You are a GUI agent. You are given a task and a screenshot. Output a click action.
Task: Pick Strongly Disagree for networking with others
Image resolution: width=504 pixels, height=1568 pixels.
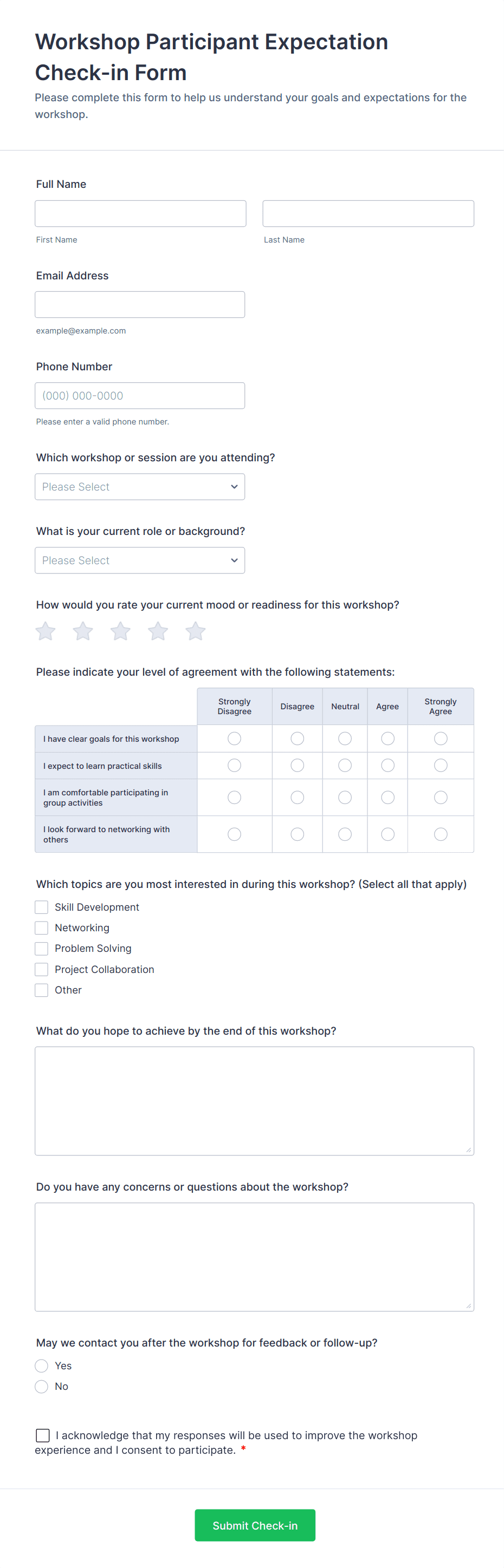235,834
